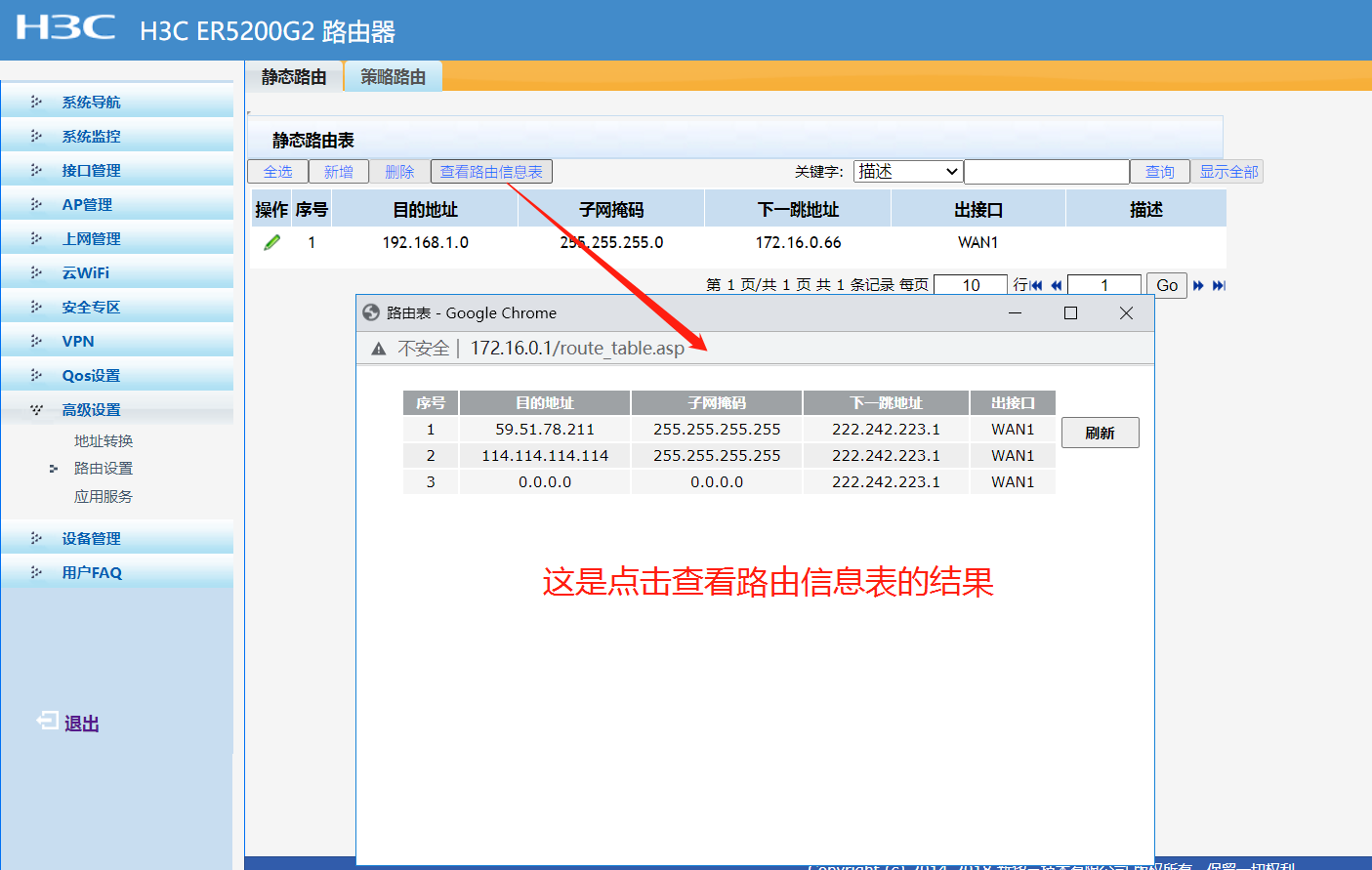Click the 下一跳地址 column header in static route table

click(798, 209)
